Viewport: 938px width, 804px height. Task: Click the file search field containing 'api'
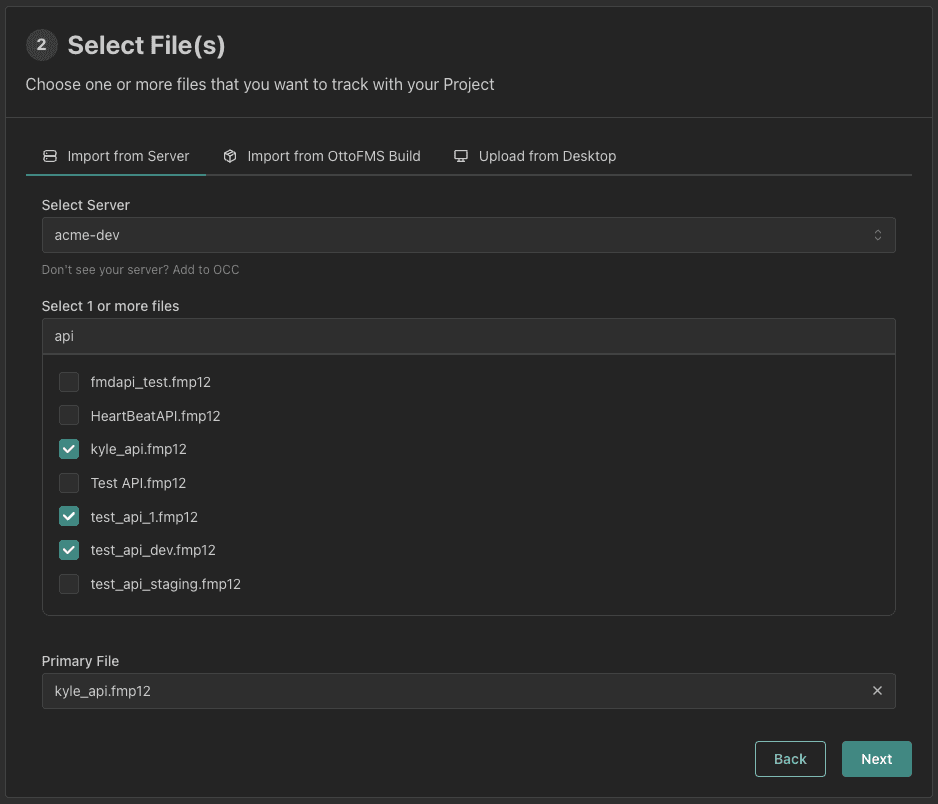468,337
